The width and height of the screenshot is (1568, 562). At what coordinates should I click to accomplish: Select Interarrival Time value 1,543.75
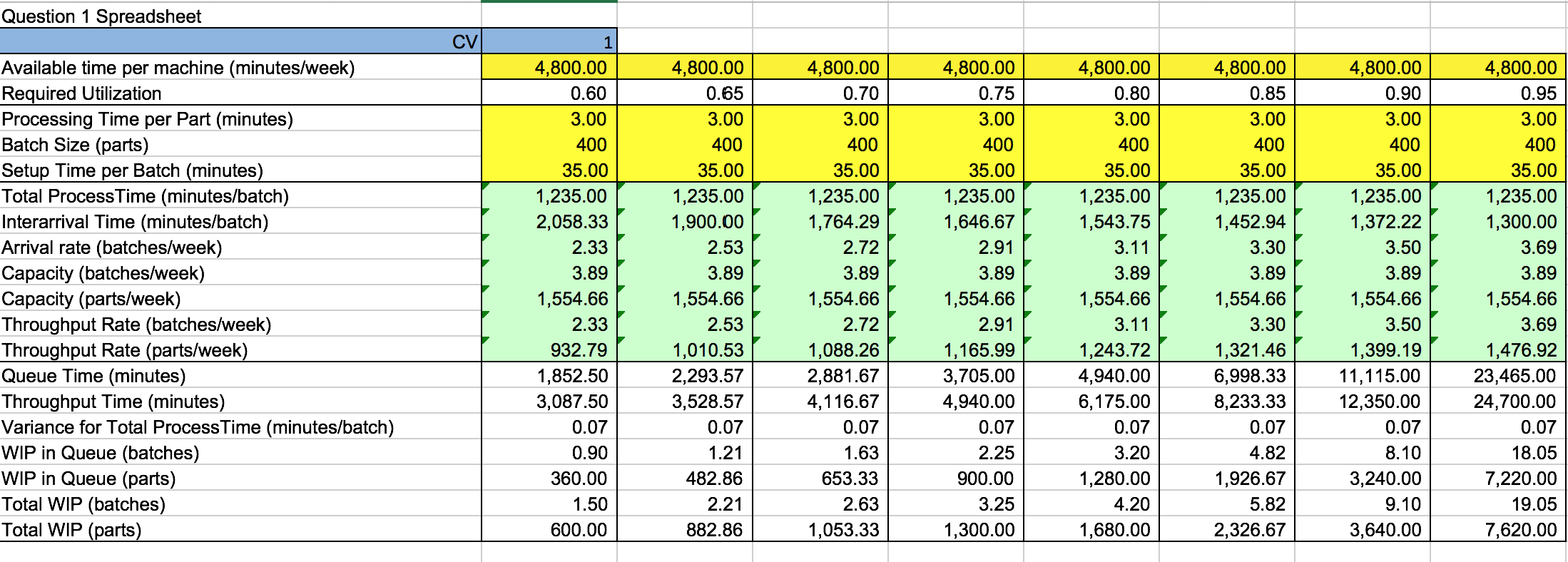pyautogui.click(x=1114, y=222)
